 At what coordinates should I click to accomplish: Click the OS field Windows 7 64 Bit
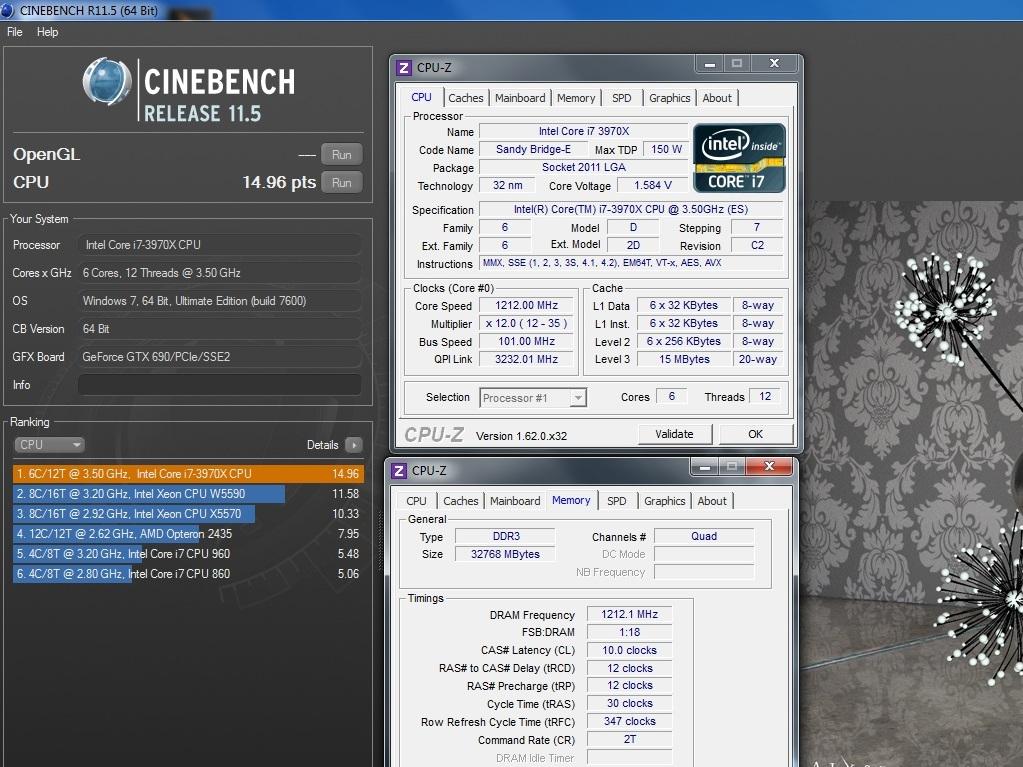220,301
